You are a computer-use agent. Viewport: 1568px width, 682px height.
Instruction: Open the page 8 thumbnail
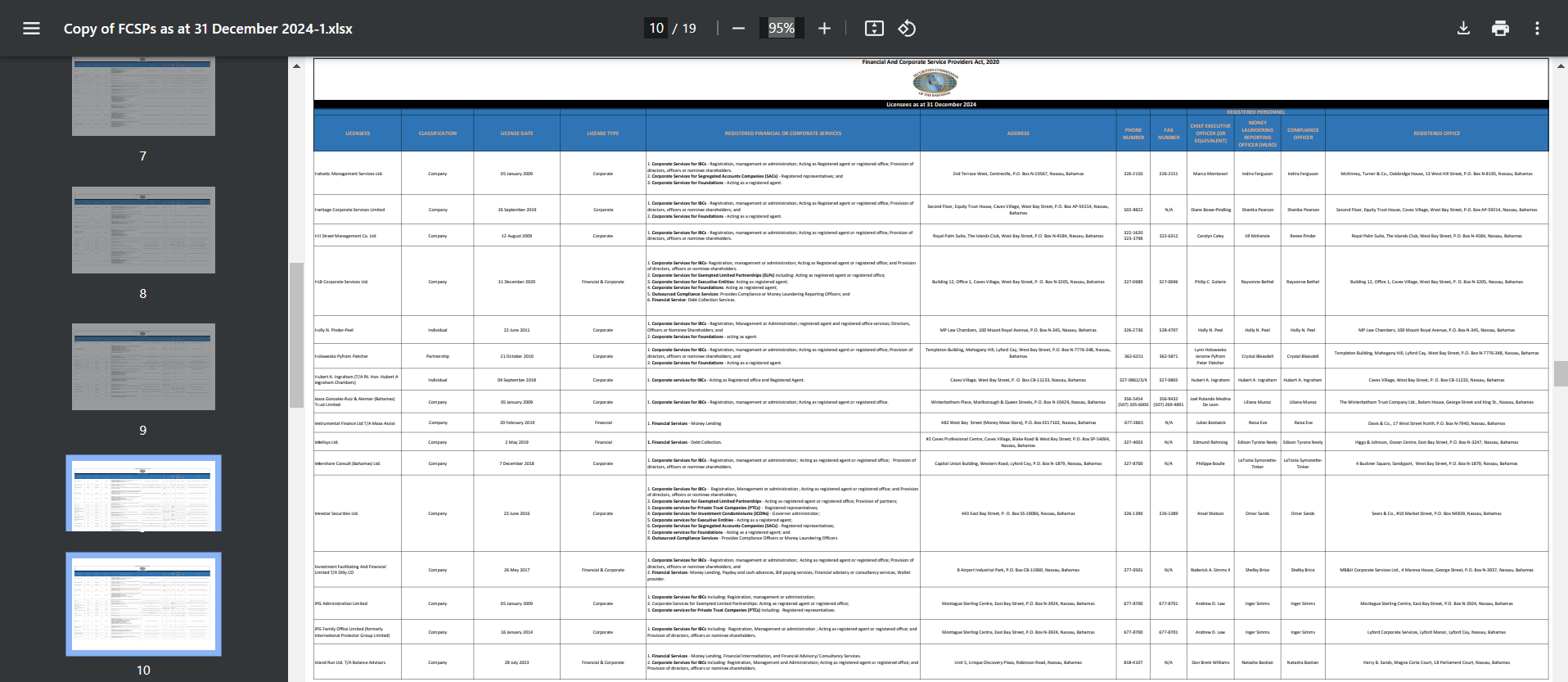pos(143,230)
